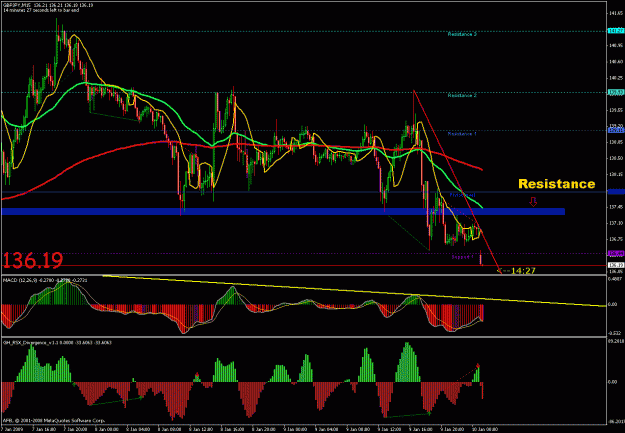Select the thick blue resistance zone rectangle
625x433 pixels.
pyautogui.click(x=283, y=211)
